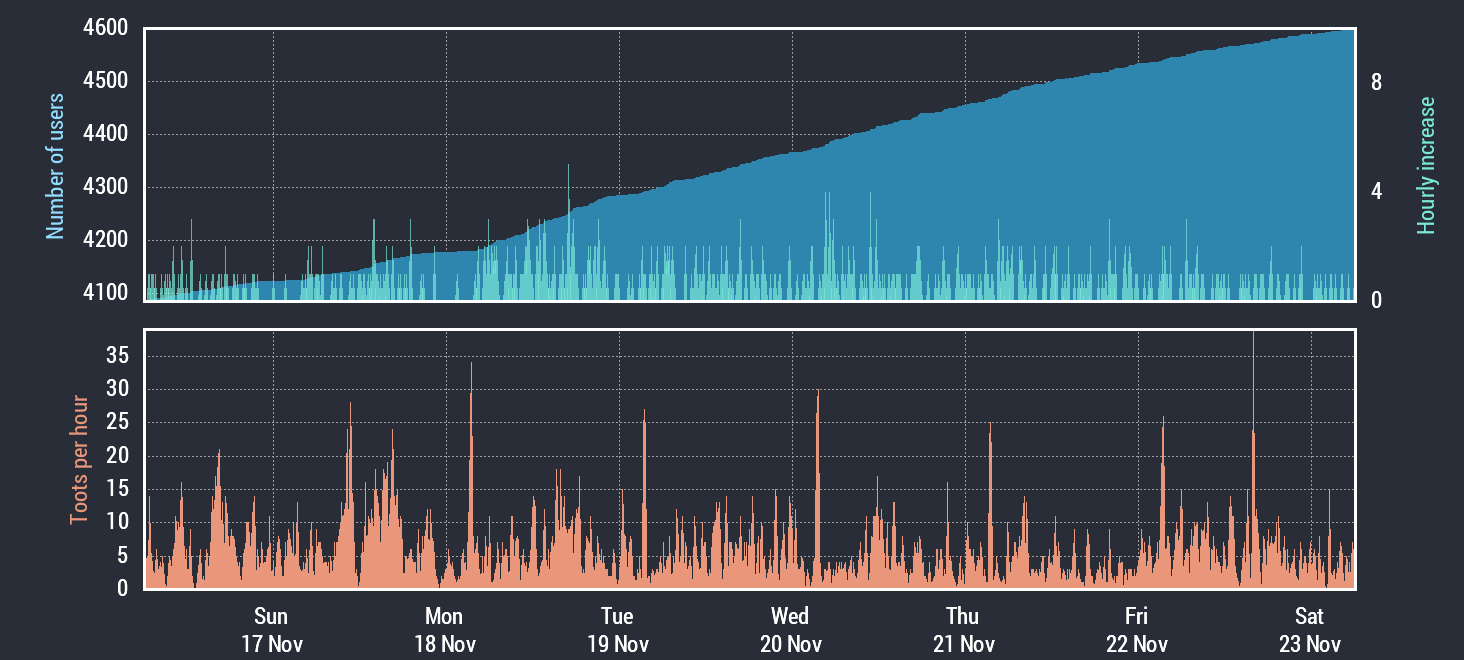Click the "Hourly increase" axis title

(1427, 166)
